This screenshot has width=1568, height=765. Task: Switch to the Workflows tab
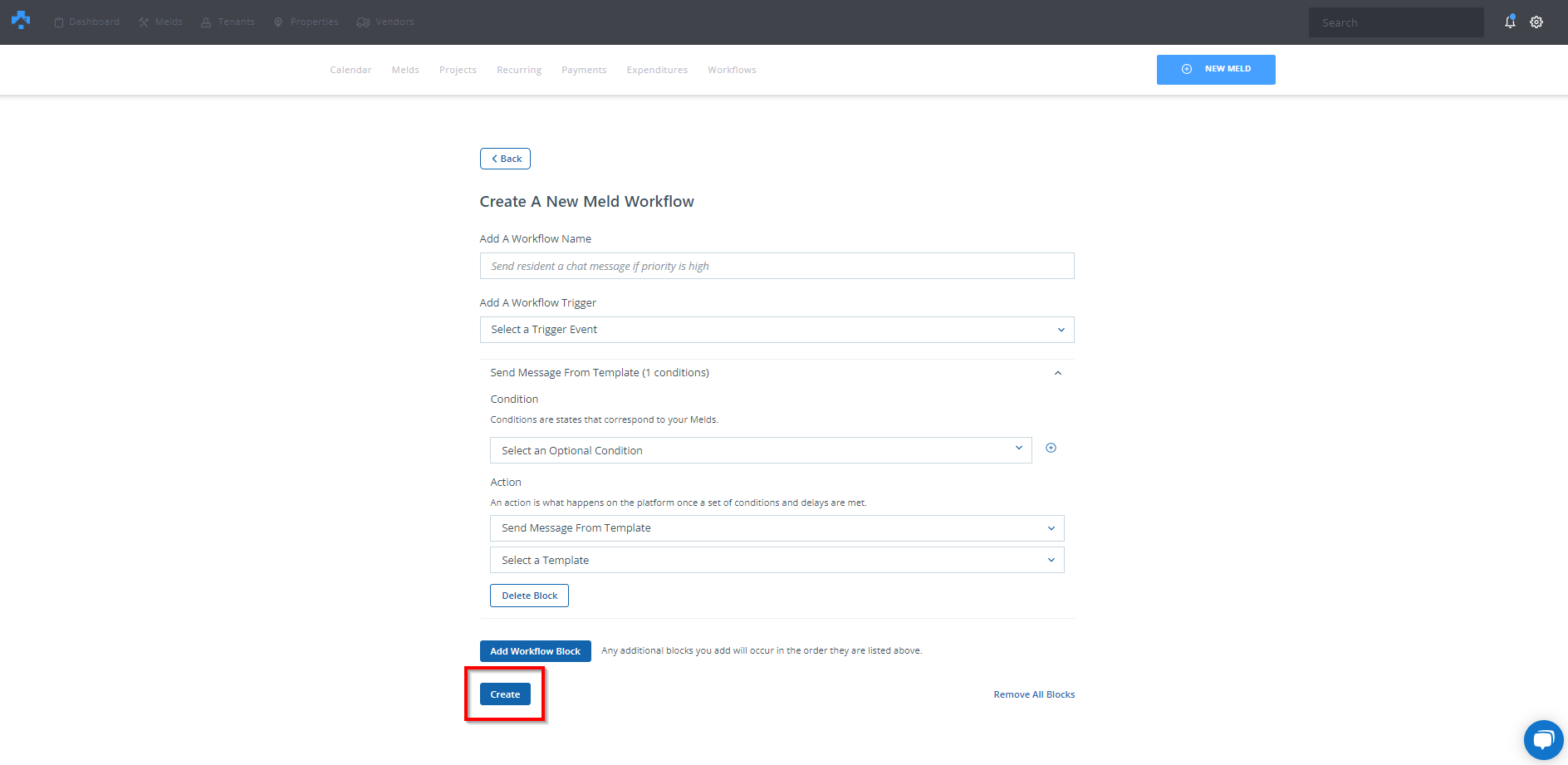[x=732, y=70]
